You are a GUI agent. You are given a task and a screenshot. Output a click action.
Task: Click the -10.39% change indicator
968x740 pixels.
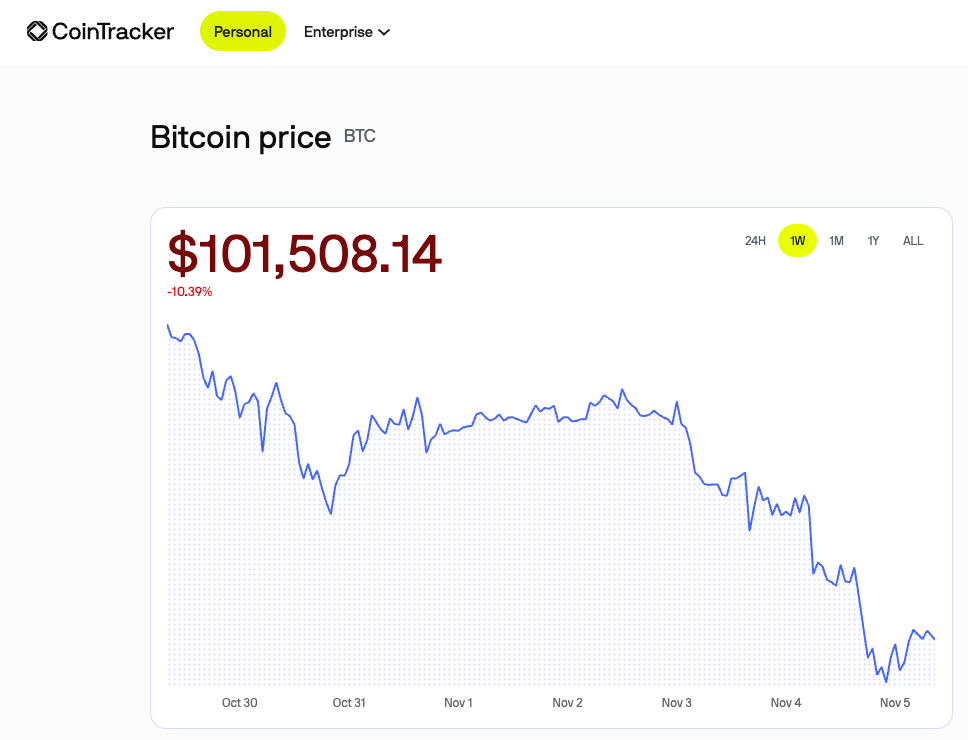190,292
